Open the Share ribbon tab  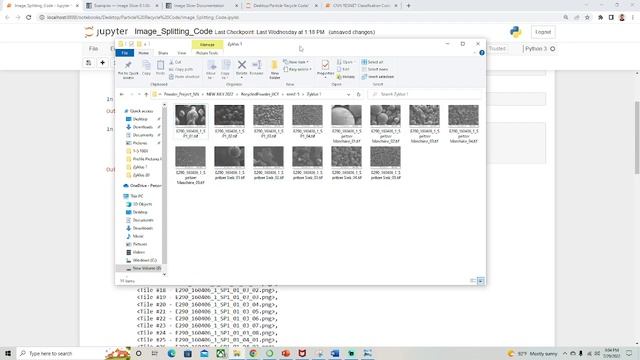pos(163,53)
